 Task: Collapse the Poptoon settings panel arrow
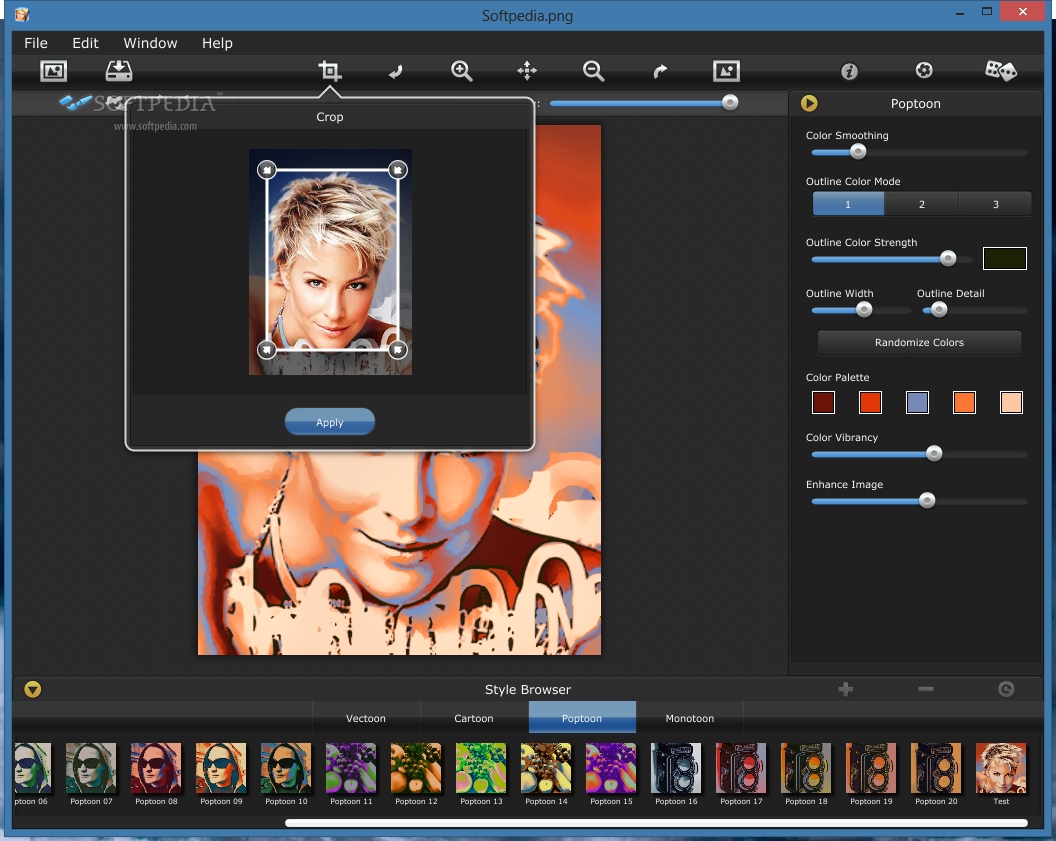(810, 103)
